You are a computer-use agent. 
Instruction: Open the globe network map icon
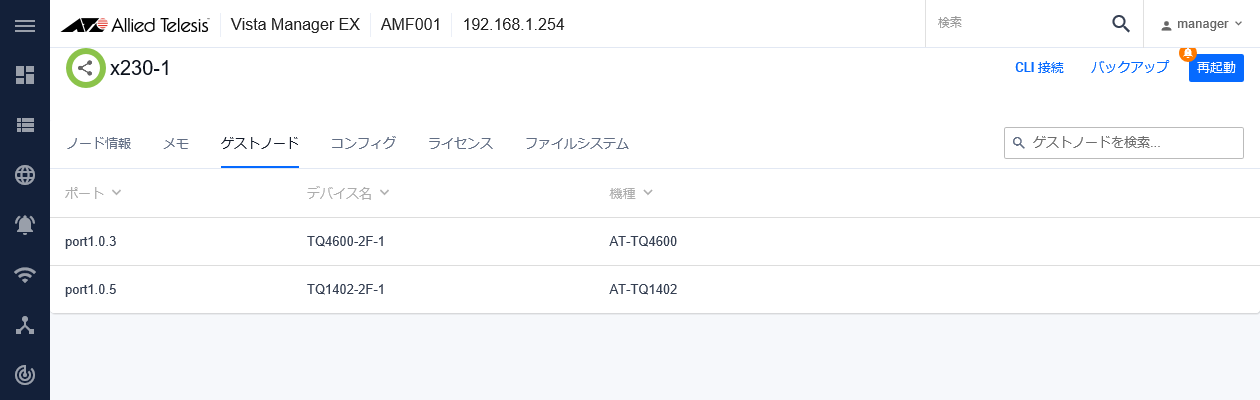point(25,175)
